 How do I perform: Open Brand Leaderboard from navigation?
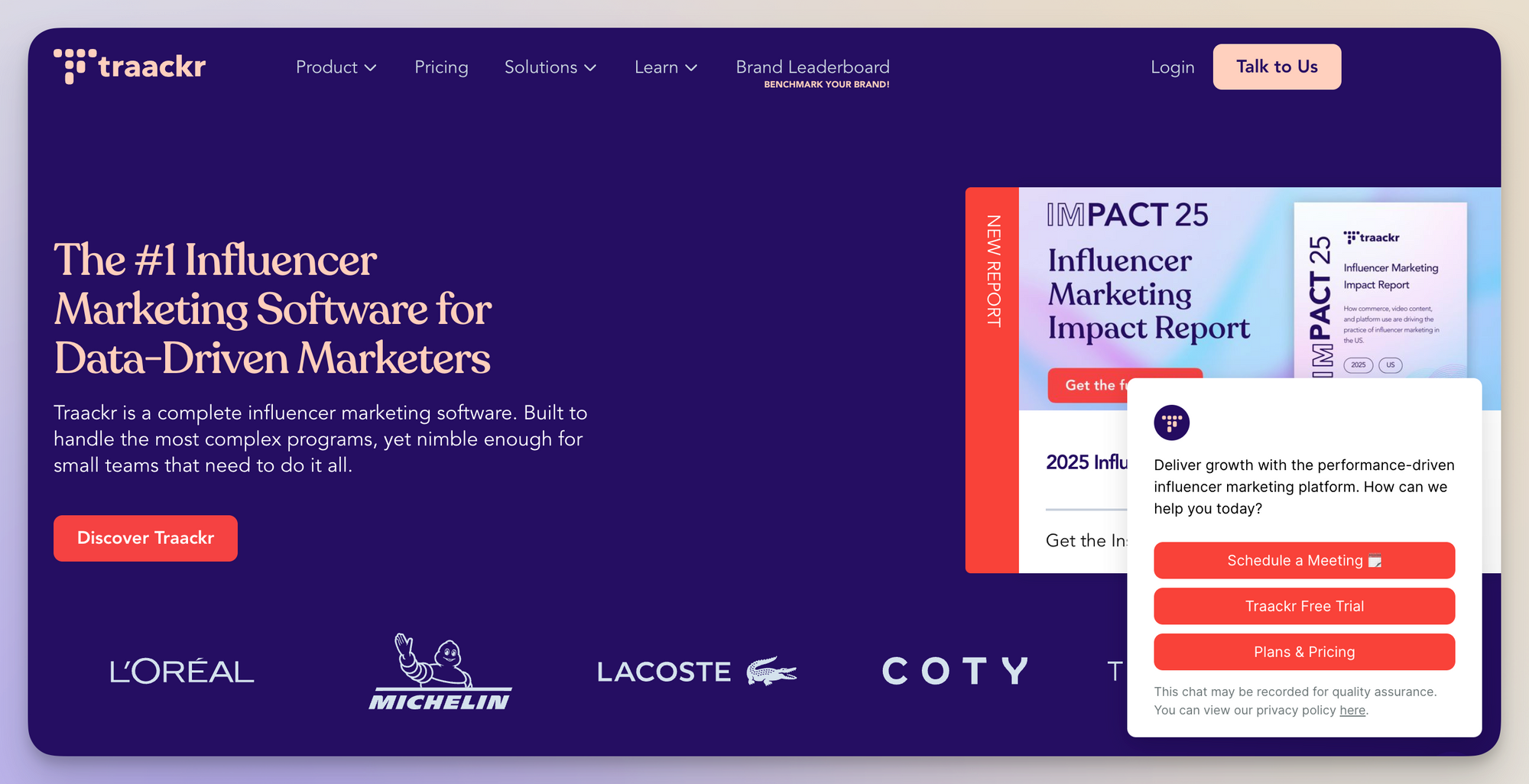813,66
